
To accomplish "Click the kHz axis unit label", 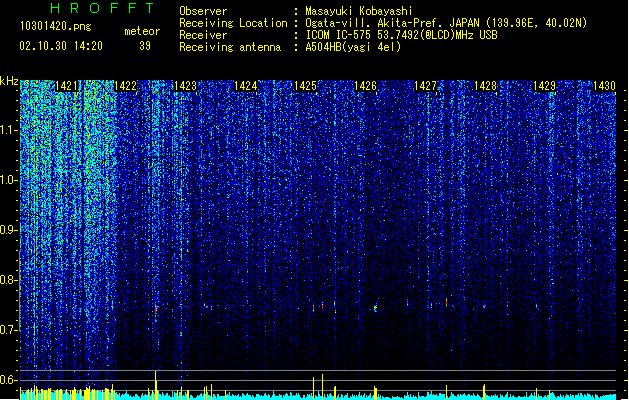I will coord(9,81).
